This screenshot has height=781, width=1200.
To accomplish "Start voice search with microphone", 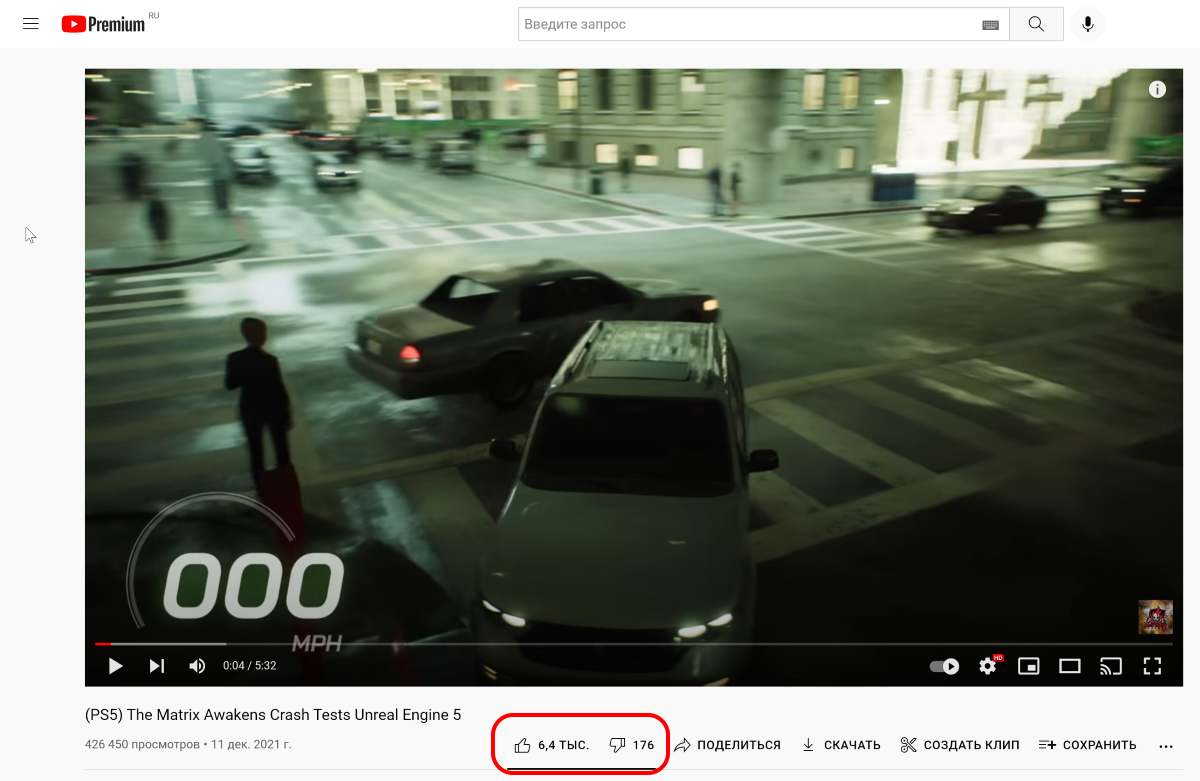I will tap(1088, 24).
